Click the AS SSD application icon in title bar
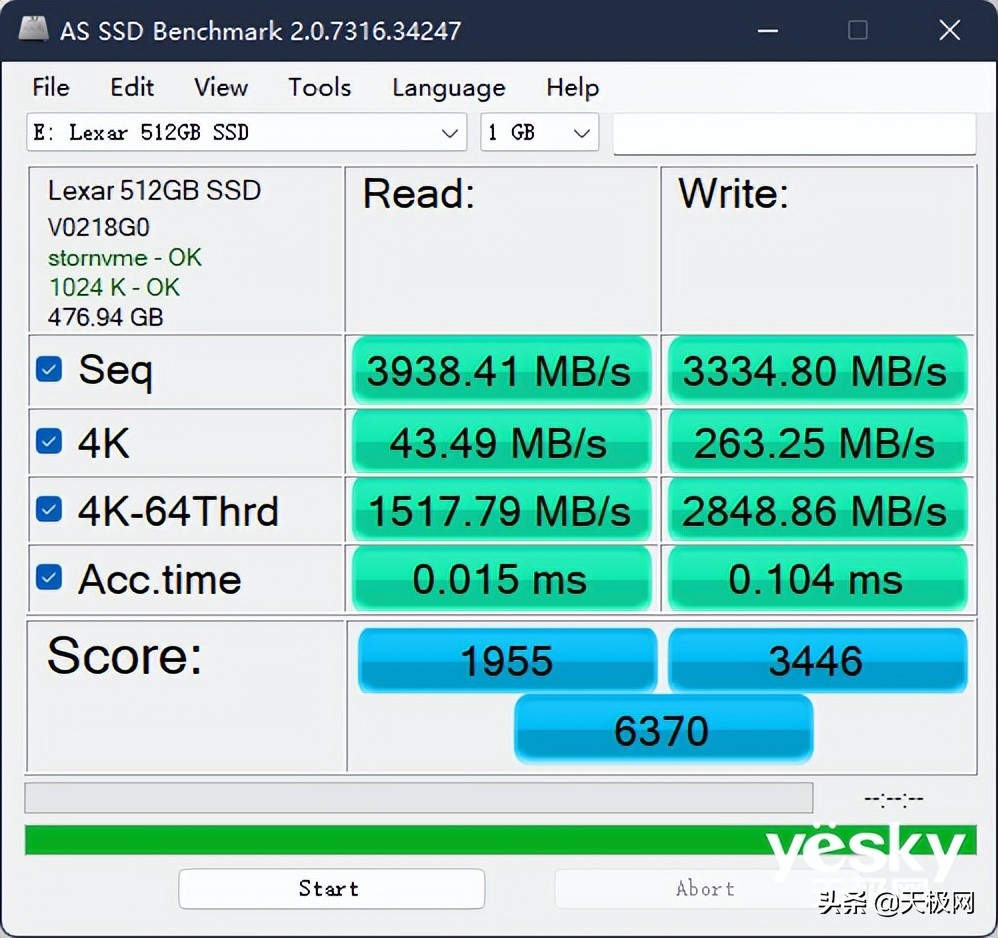Screen dimensions: 998x938 pyautogui.click(x=33, y=30)
